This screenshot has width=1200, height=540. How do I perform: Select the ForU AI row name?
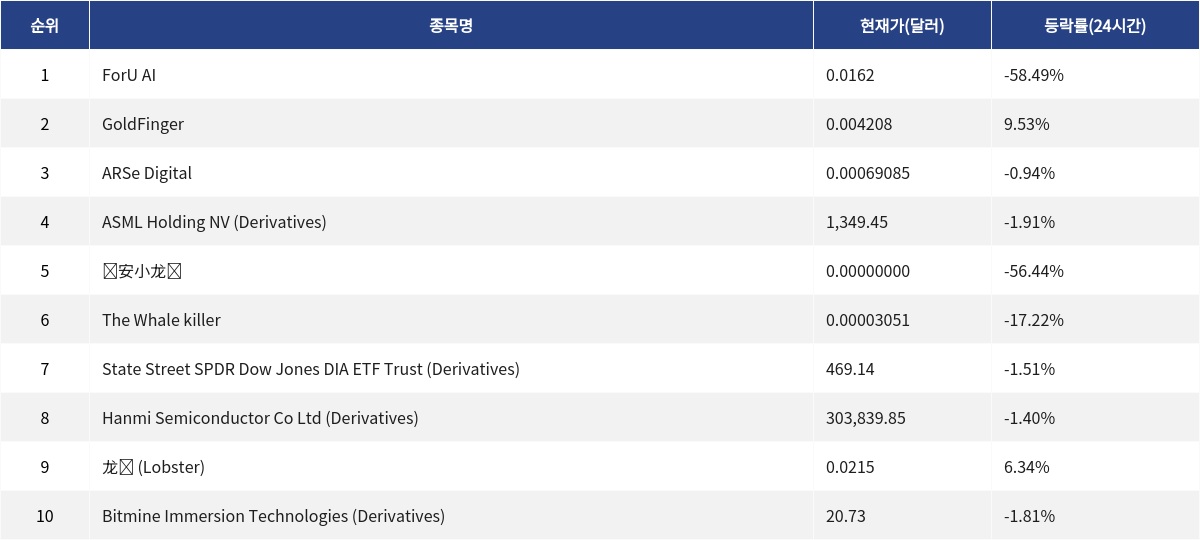click(129, 75)
